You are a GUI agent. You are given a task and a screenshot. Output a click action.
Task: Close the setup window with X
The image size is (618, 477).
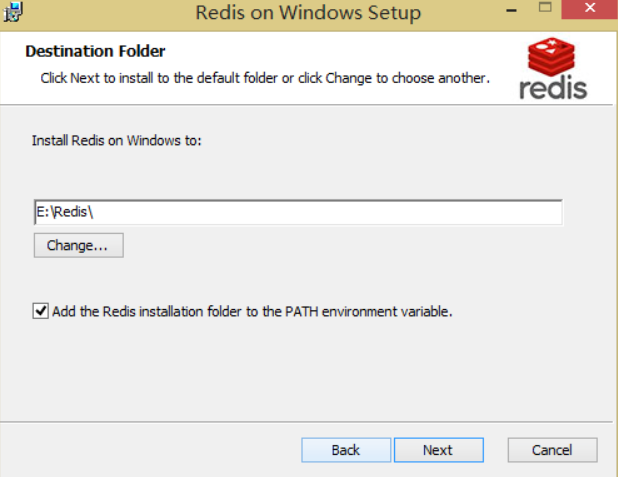(x=589, y=9)
